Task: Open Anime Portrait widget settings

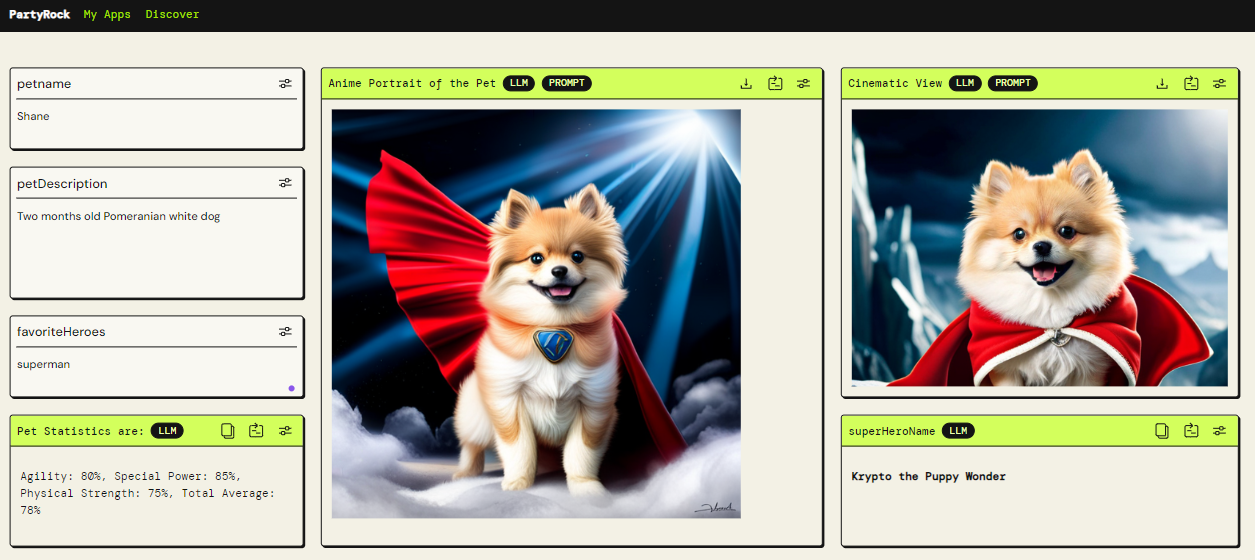Action: [x=803, y=83]
